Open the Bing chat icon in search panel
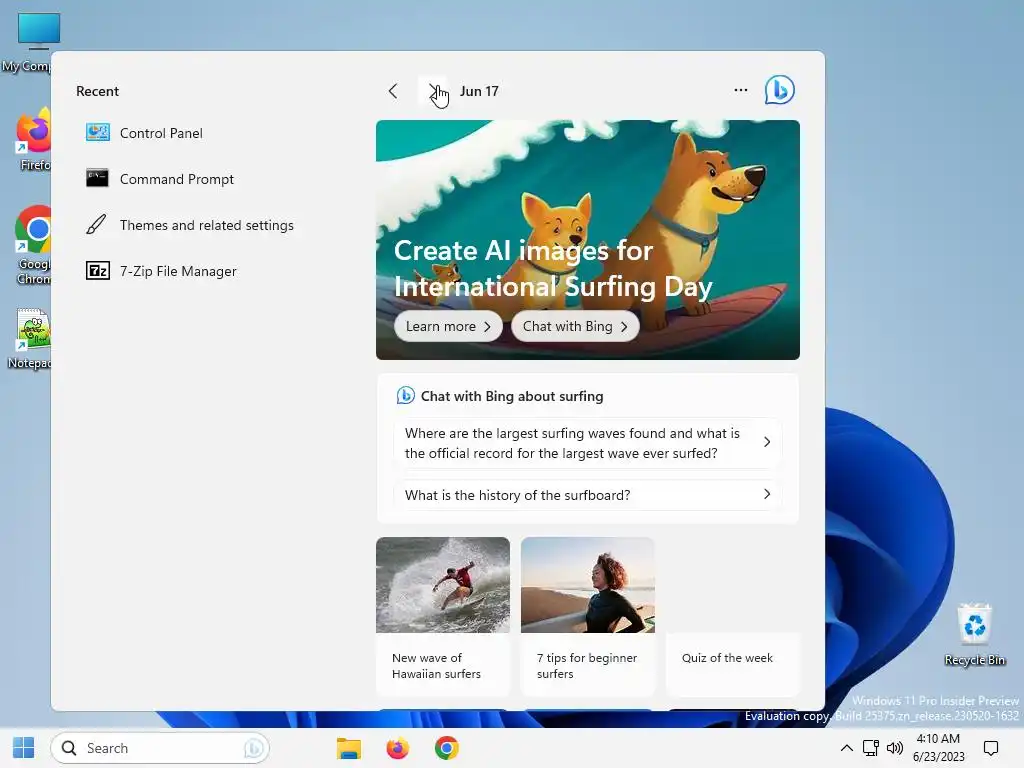 [779, 90]
